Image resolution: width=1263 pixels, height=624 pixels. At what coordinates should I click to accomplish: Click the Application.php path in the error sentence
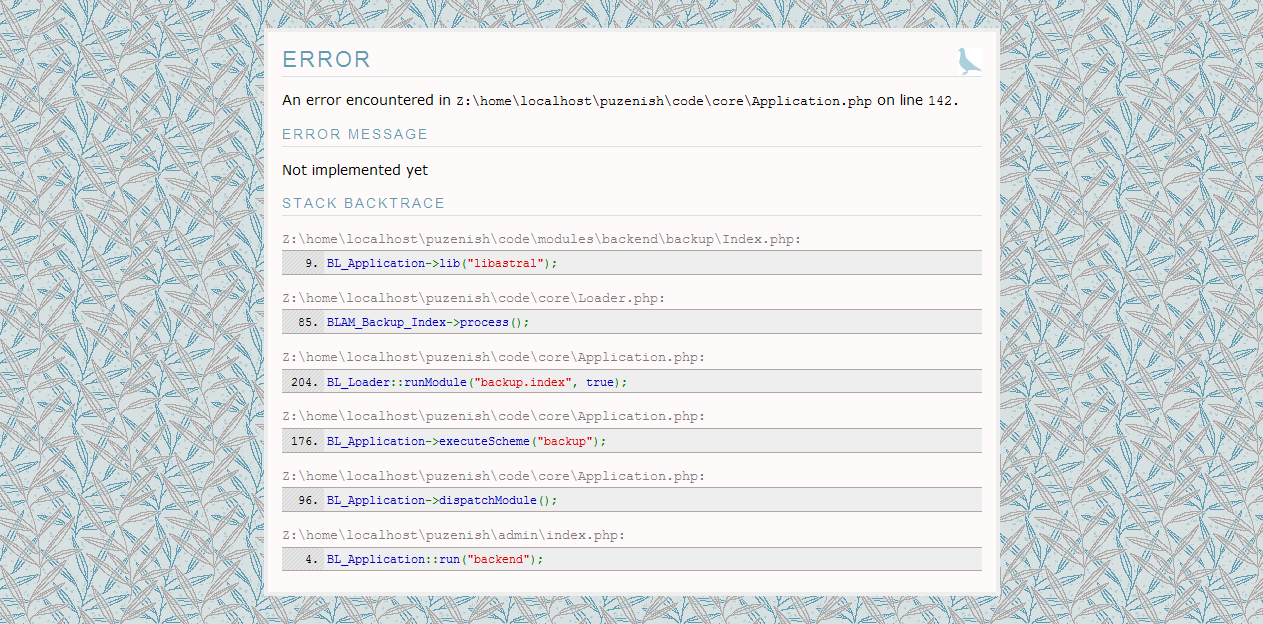664,101
